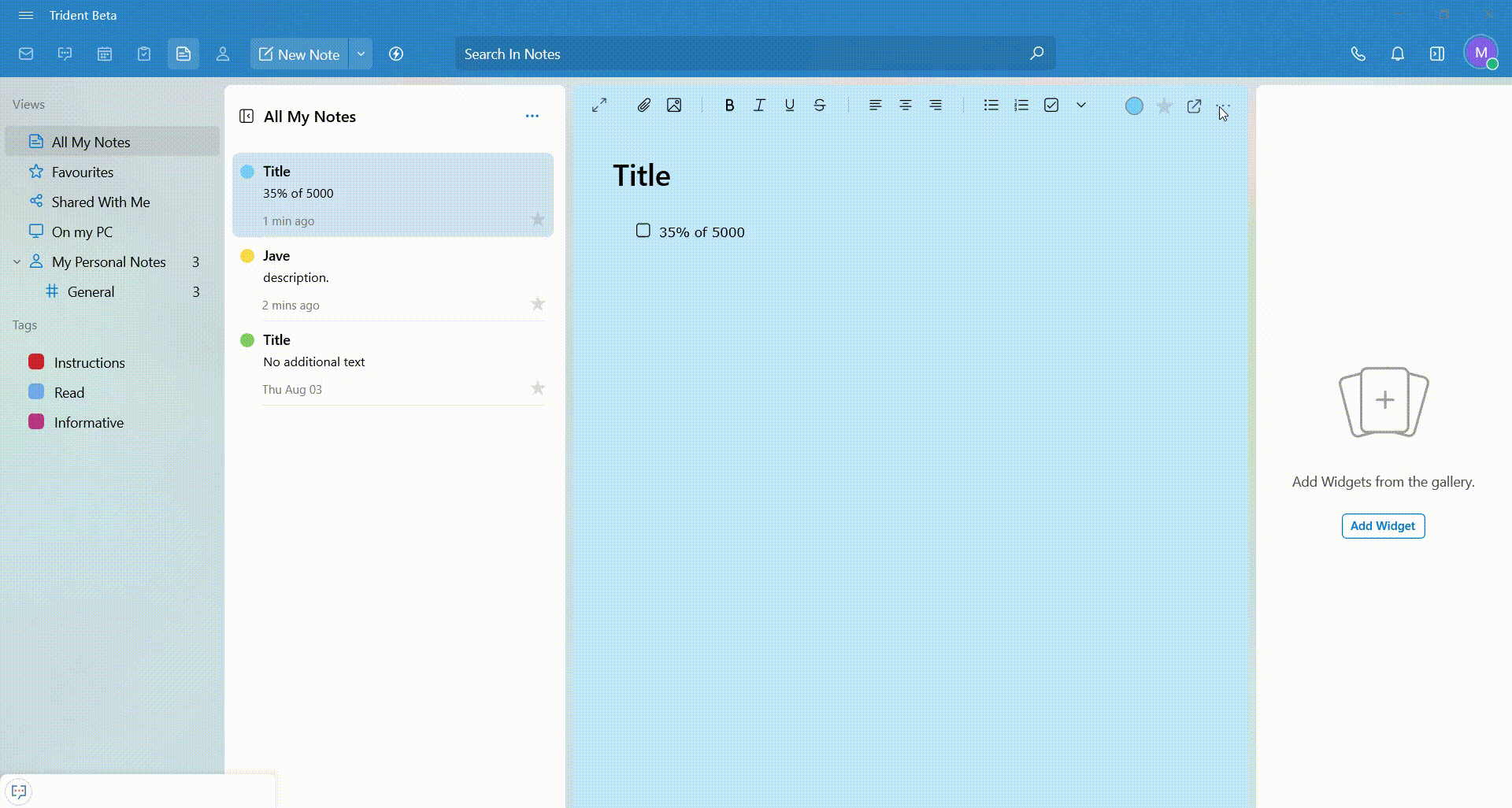The width and height of the screenshot is (1512, 808).
Task: Select the Favourites view
Action: click(x=83, y=172)
